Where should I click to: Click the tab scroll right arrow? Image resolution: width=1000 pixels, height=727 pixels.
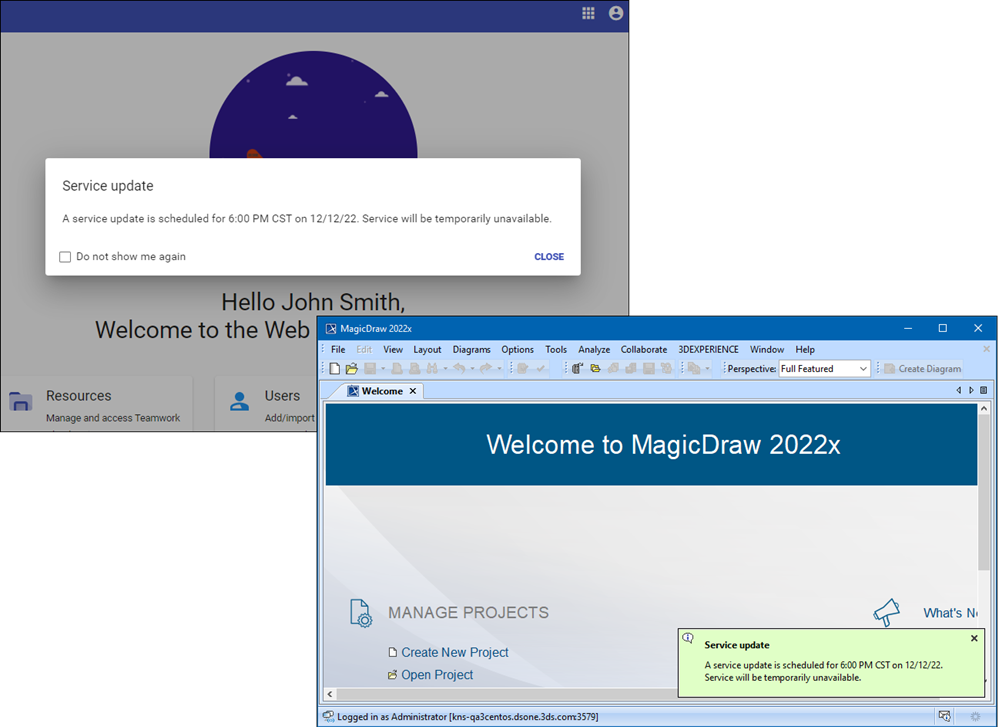(971, 390)
